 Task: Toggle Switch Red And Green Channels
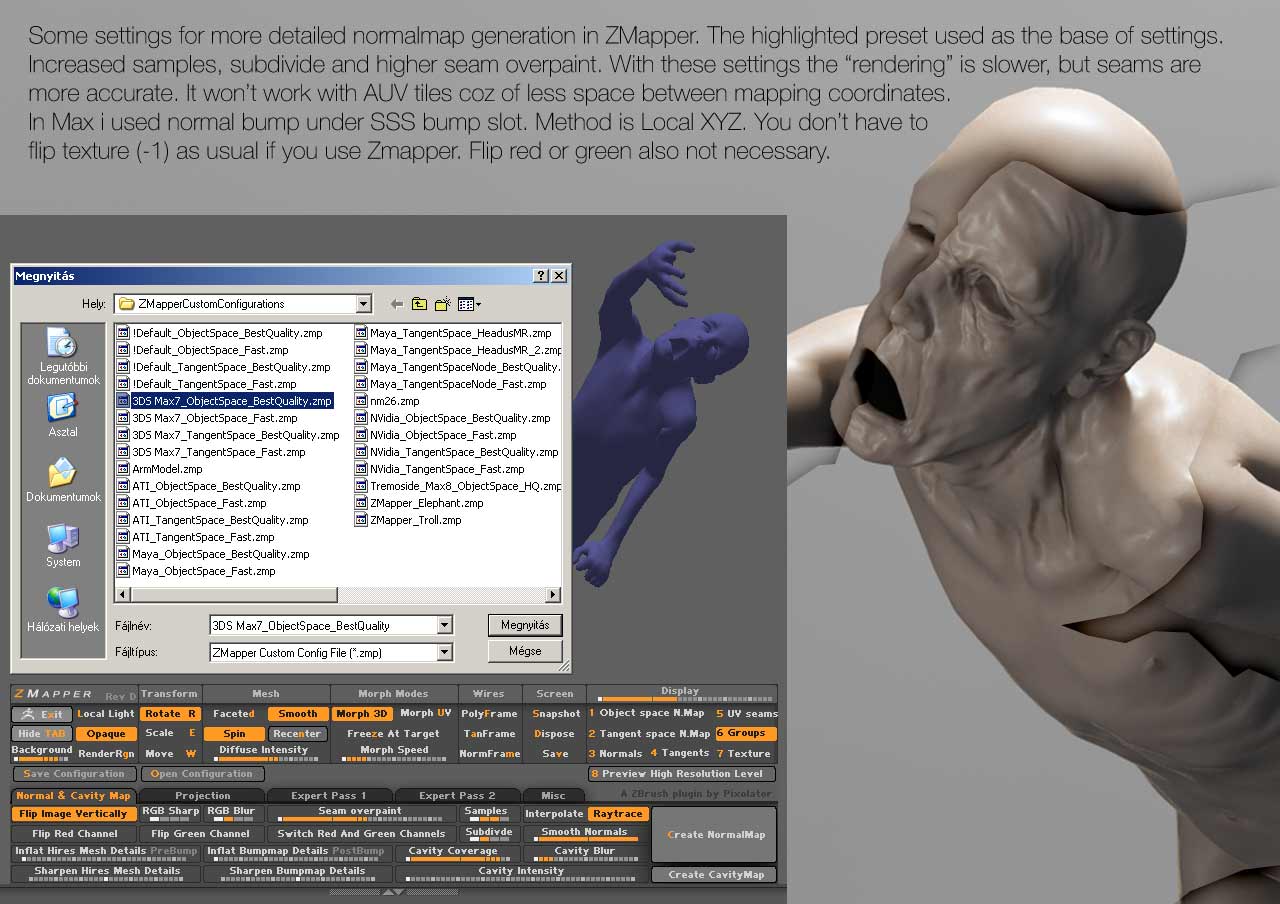(x=361, y=834)
